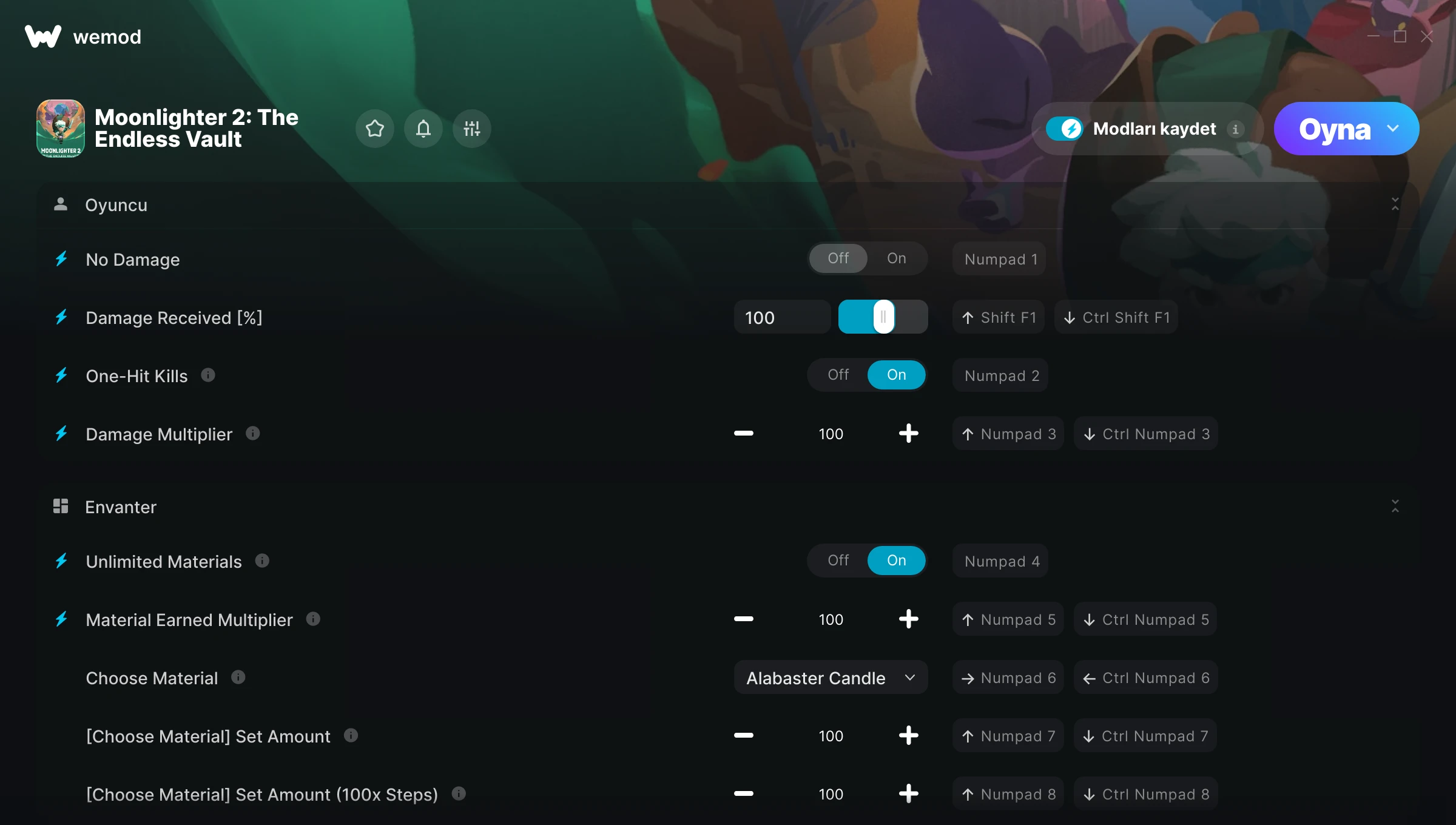
Task: Click info icon next to Unlimited Materials
Action: 262,561
